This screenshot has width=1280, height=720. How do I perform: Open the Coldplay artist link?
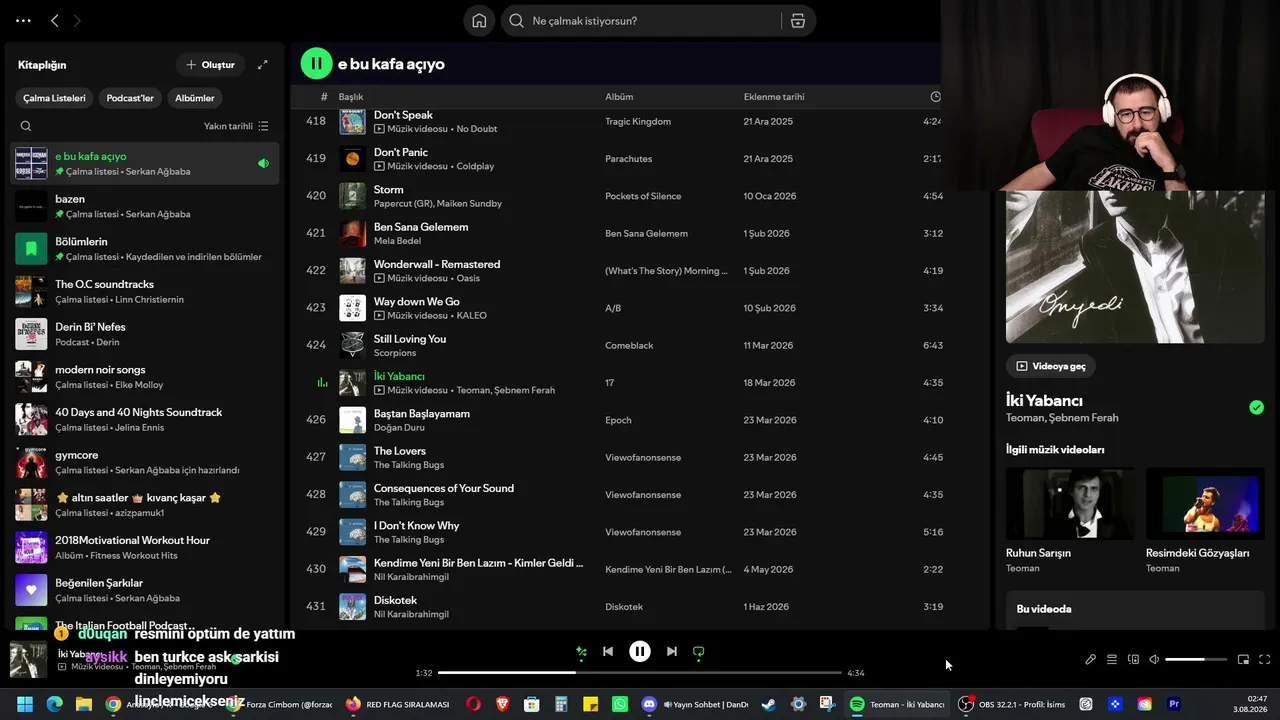[475, 166]
